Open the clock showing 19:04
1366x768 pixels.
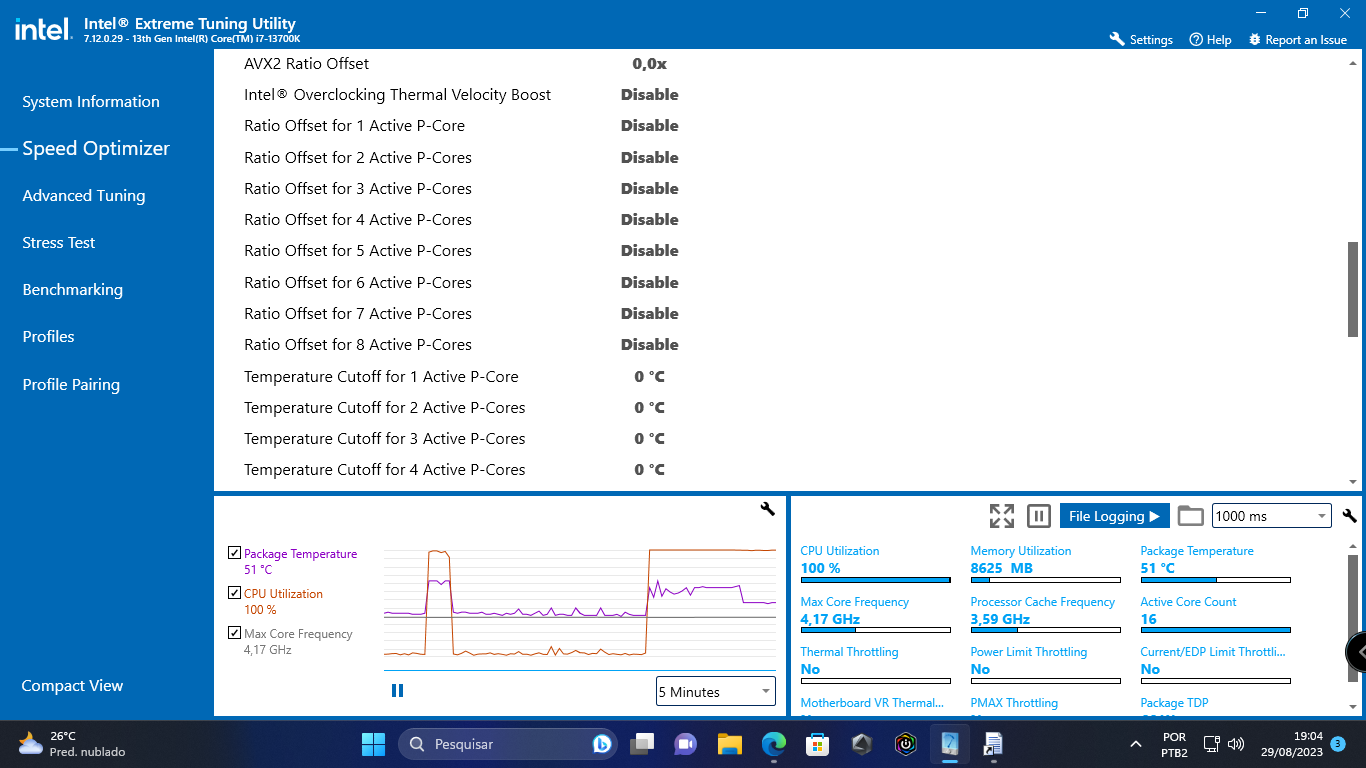click(1293, 744)
